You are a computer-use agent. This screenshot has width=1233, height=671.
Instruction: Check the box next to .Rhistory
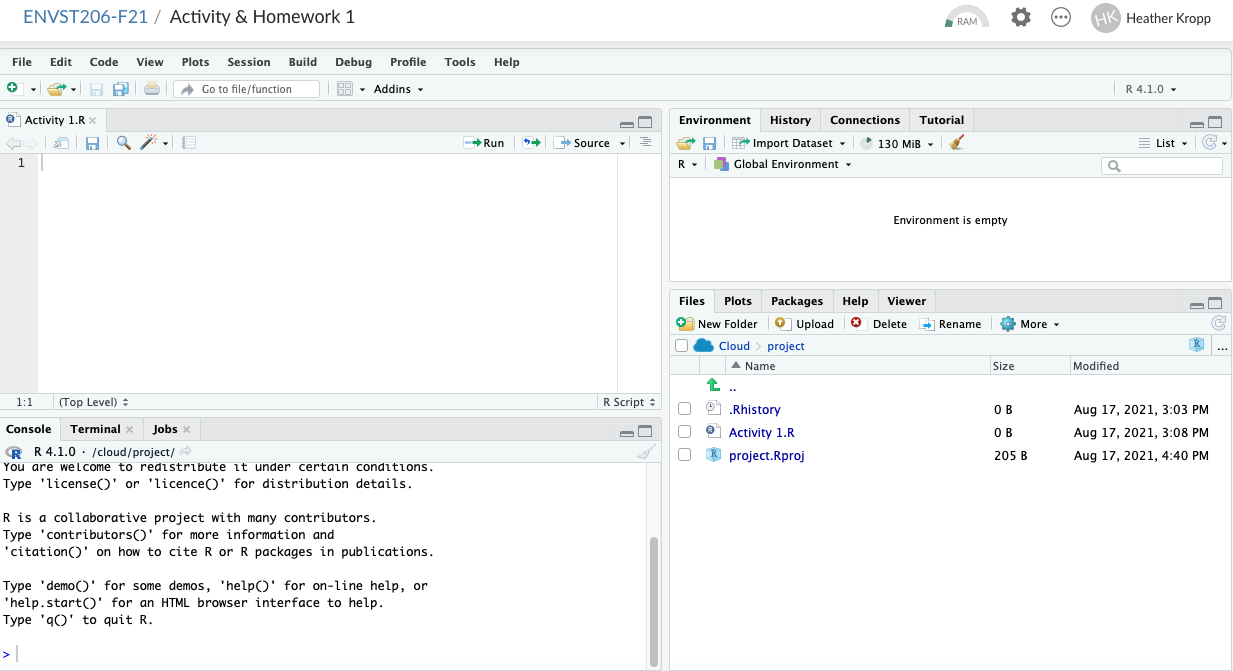coord(684,409)
